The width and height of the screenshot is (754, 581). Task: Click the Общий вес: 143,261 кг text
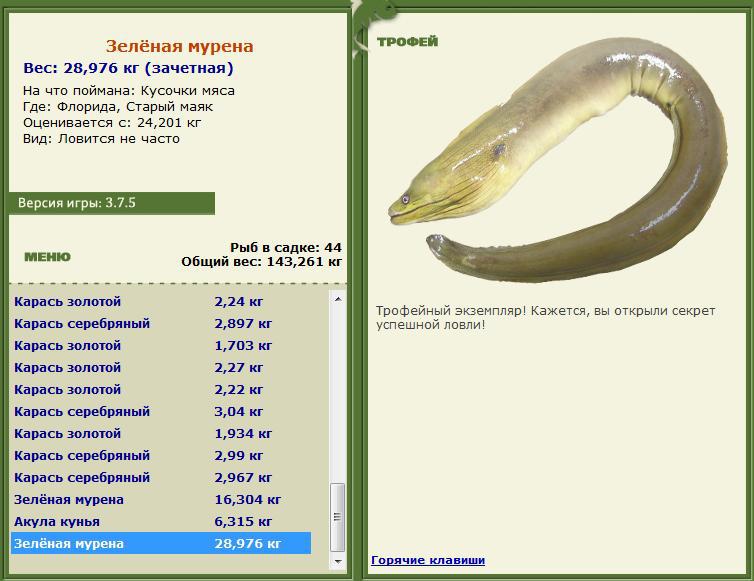click(x=262, y=262)
